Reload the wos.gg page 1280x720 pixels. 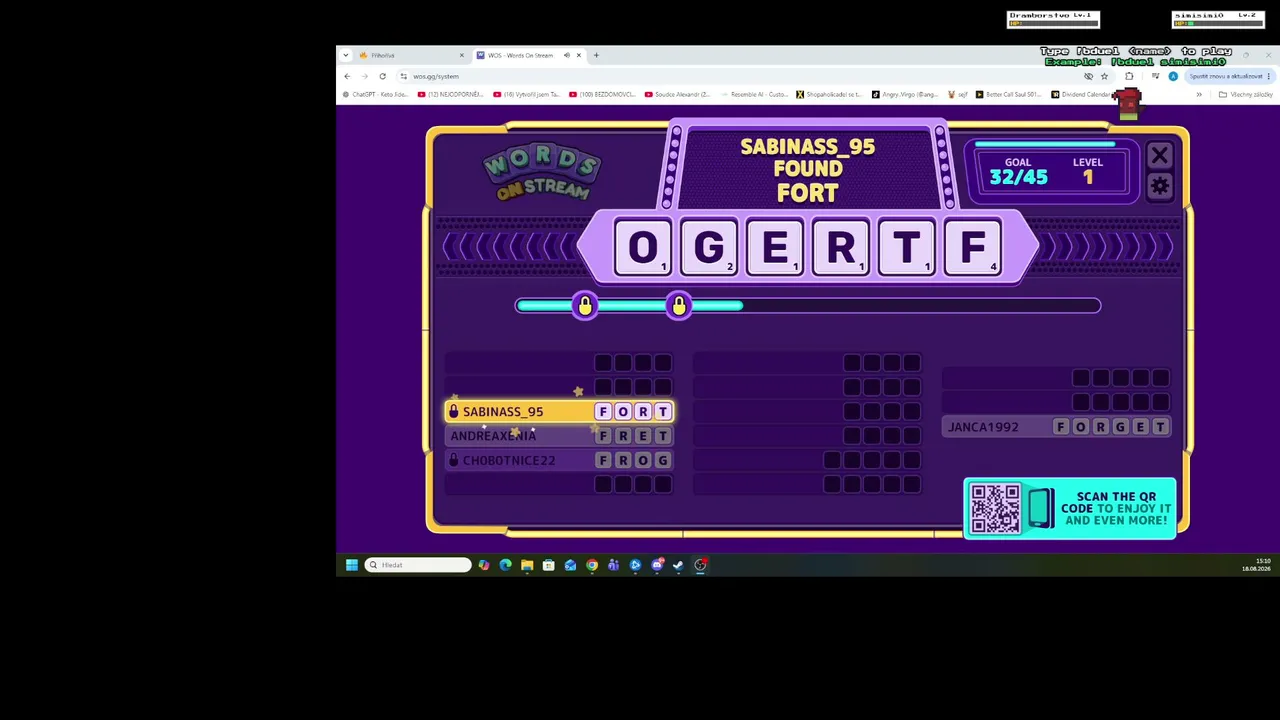[x=382, y=76]
